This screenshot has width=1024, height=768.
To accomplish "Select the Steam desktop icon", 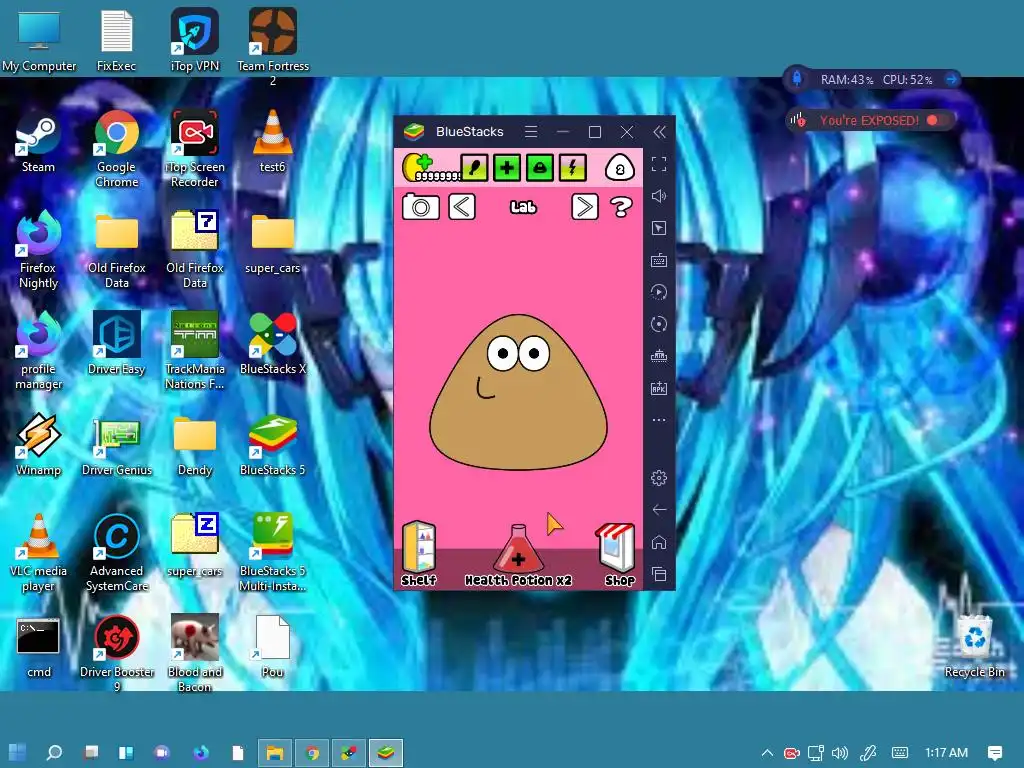I will [39, 143].
